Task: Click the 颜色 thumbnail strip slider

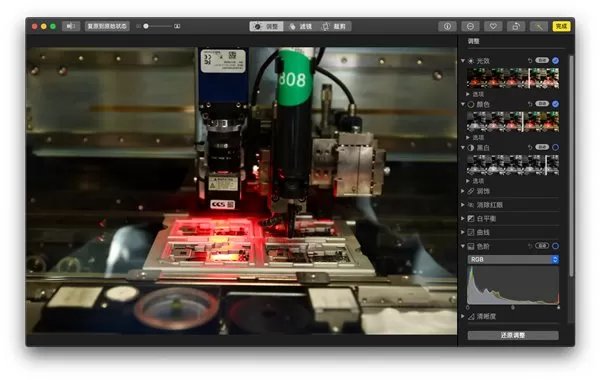Action: point(513,122)
